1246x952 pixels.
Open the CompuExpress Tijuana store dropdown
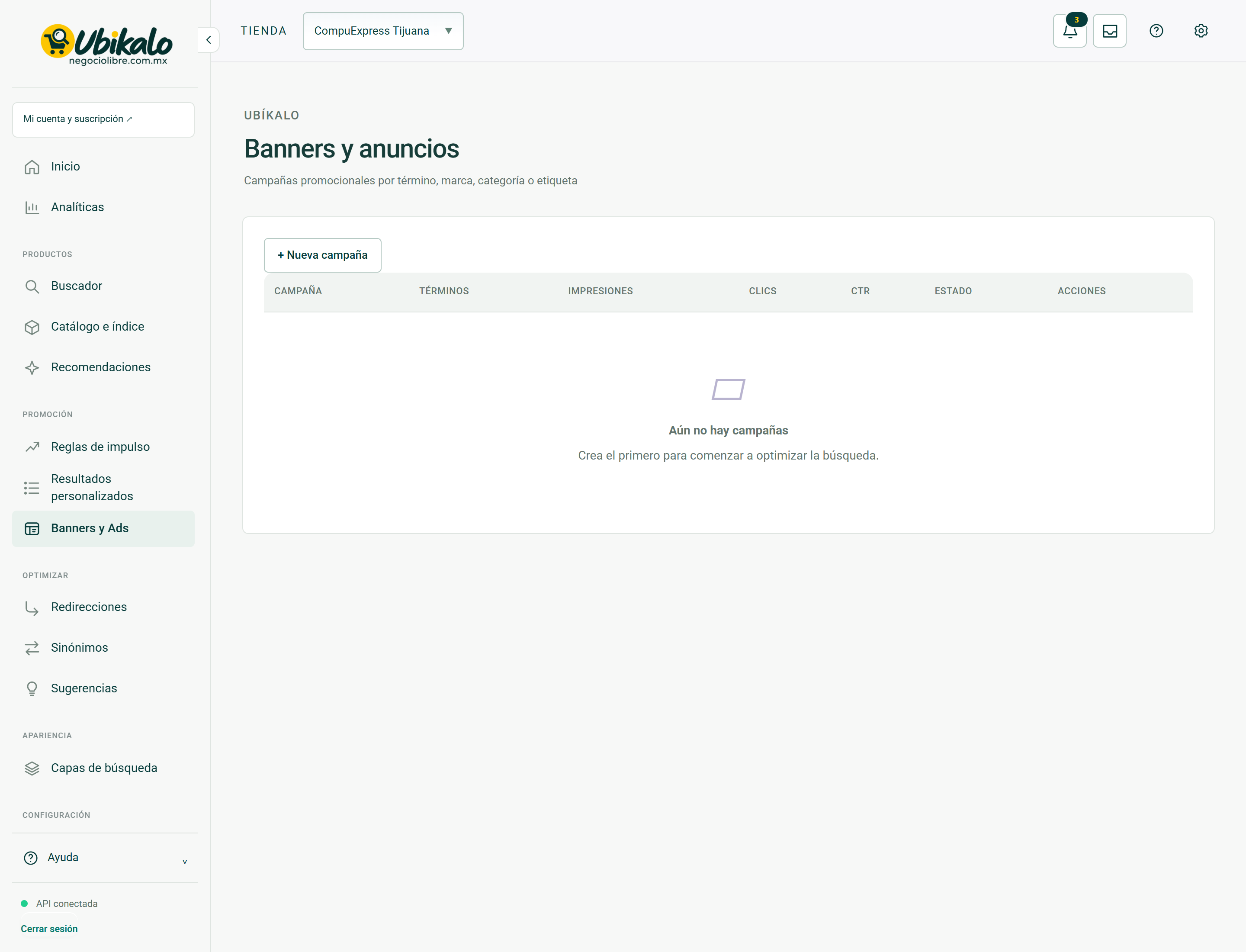(383, 31)
